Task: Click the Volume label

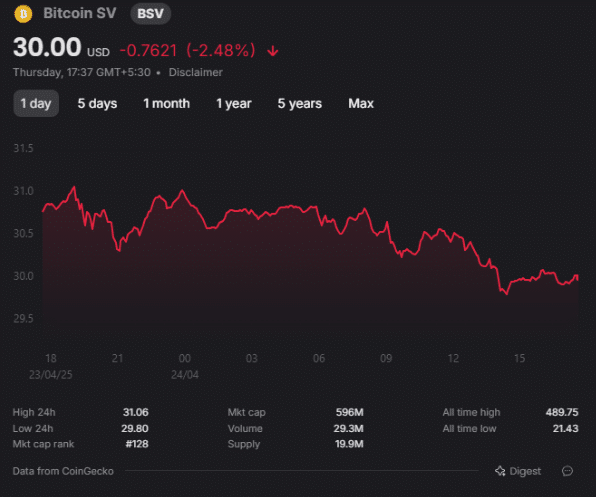Action: pyautogui.click(x=245, y=429)
